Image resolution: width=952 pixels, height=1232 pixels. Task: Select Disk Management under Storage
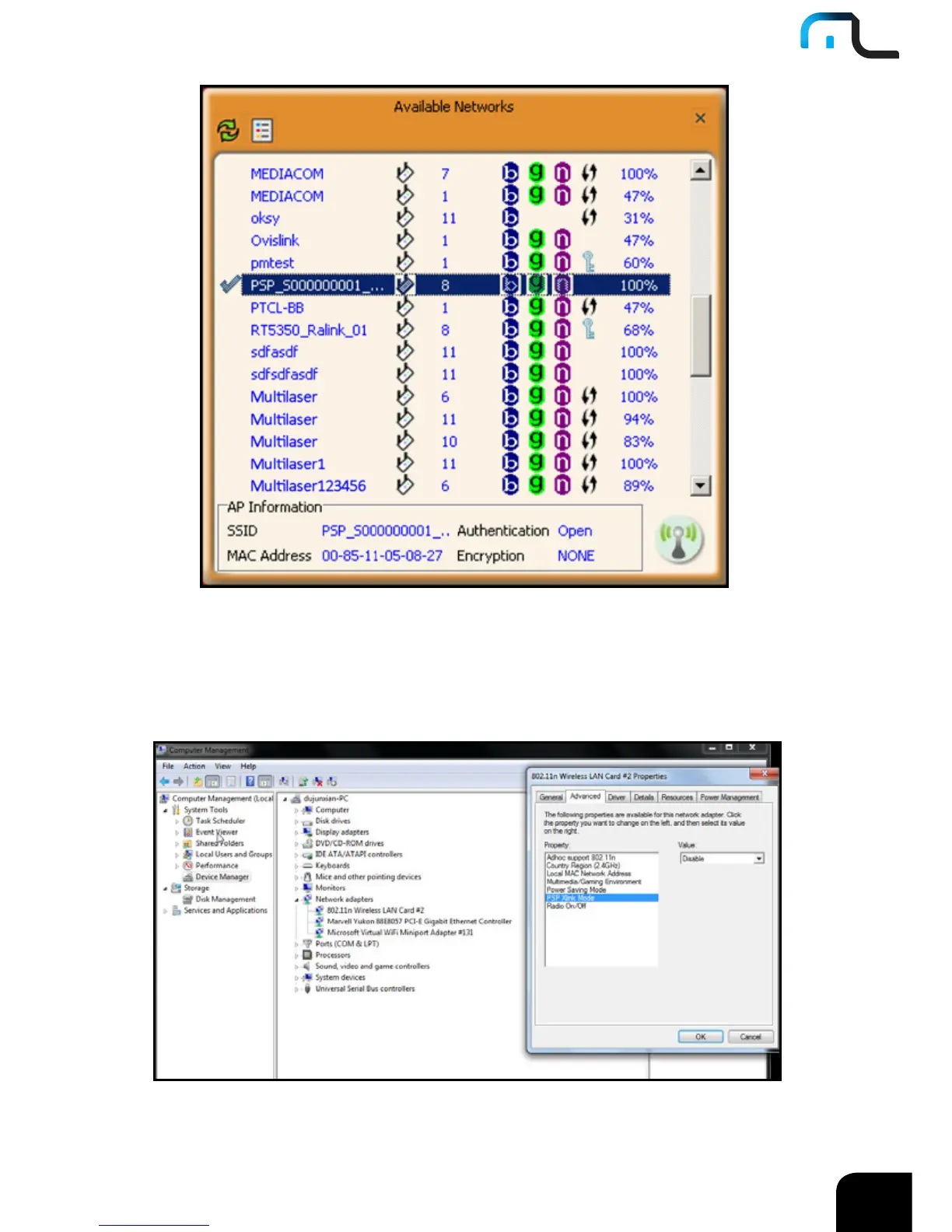point(225,899)
